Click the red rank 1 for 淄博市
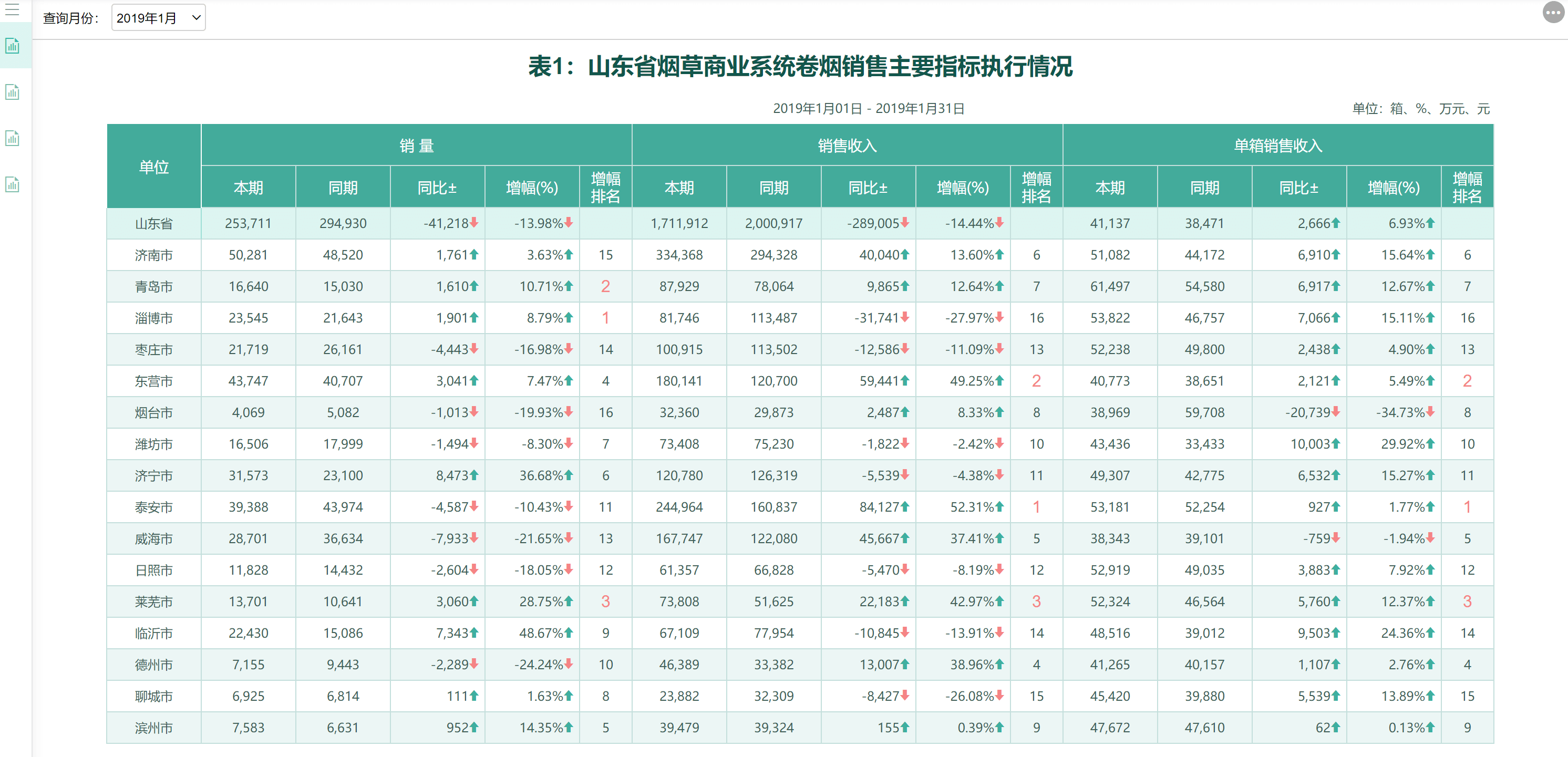The width and height of the screenshot is (1568, 757). [606, 318]
